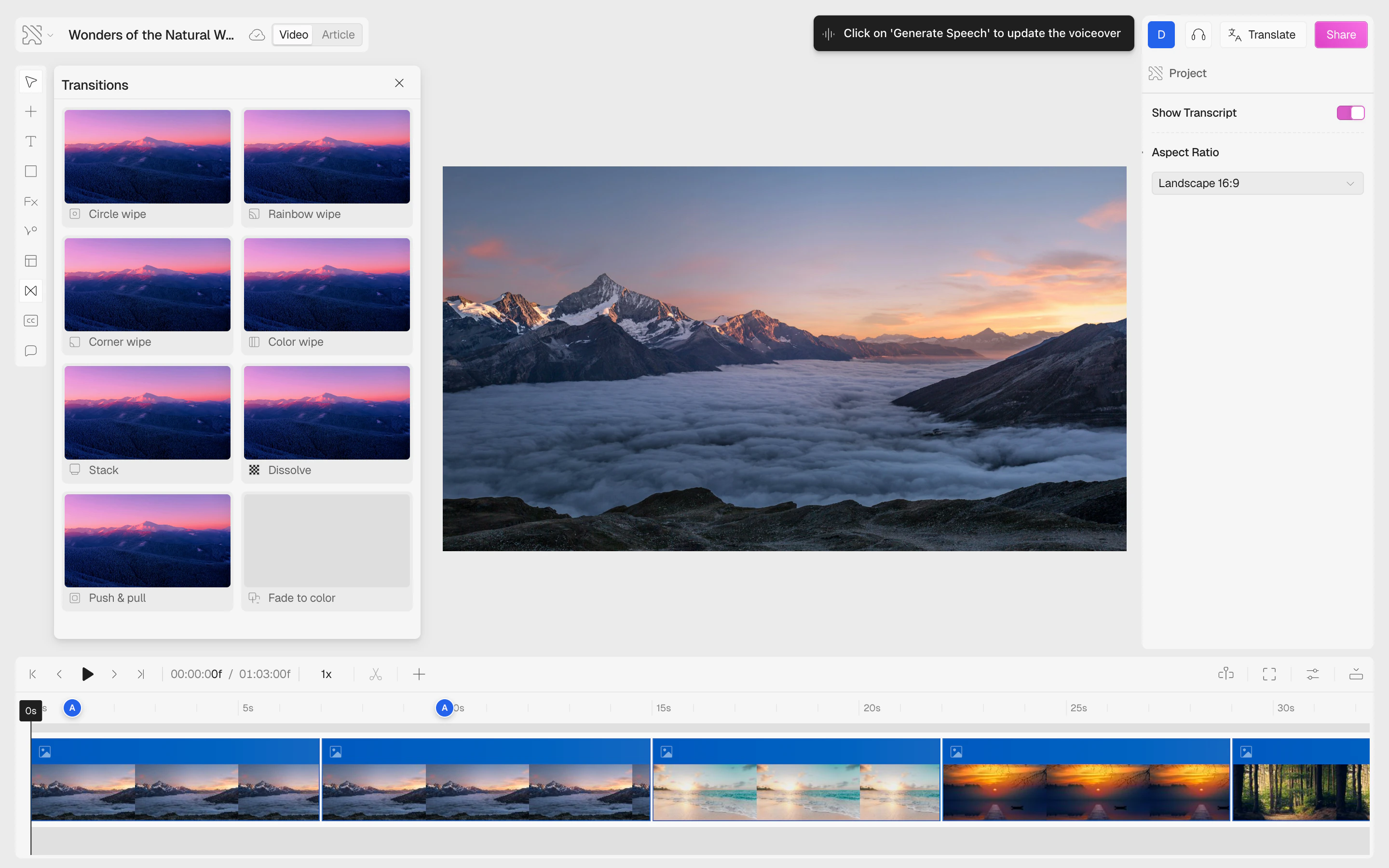
Task: Click the Translate button
Action: [x=1262, y=34]
